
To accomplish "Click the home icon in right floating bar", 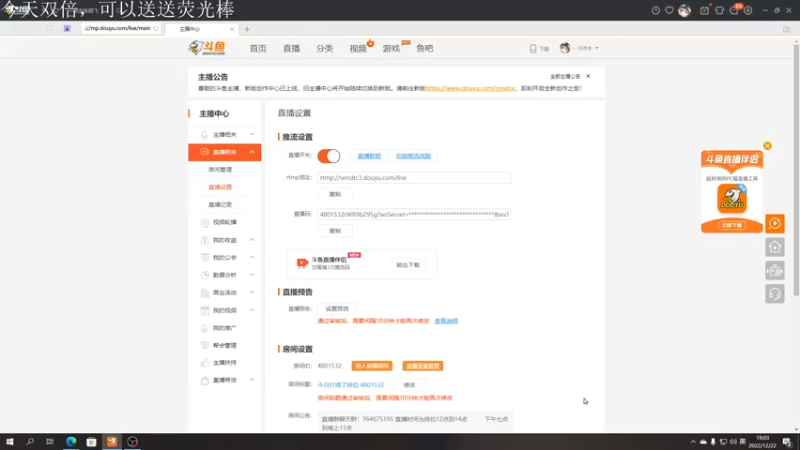I will [774, 247].
